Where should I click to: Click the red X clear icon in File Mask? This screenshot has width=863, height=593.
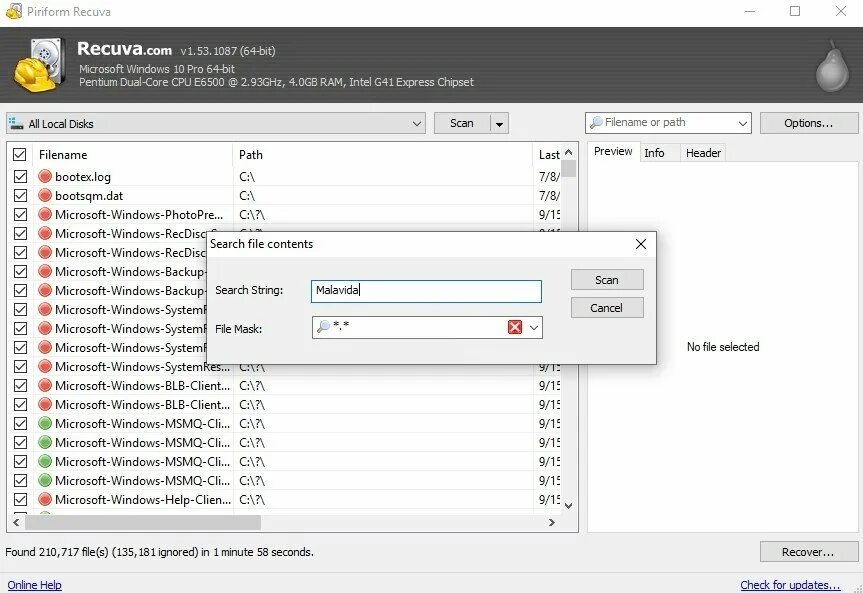pyautogui.click(x=515, y=328)
